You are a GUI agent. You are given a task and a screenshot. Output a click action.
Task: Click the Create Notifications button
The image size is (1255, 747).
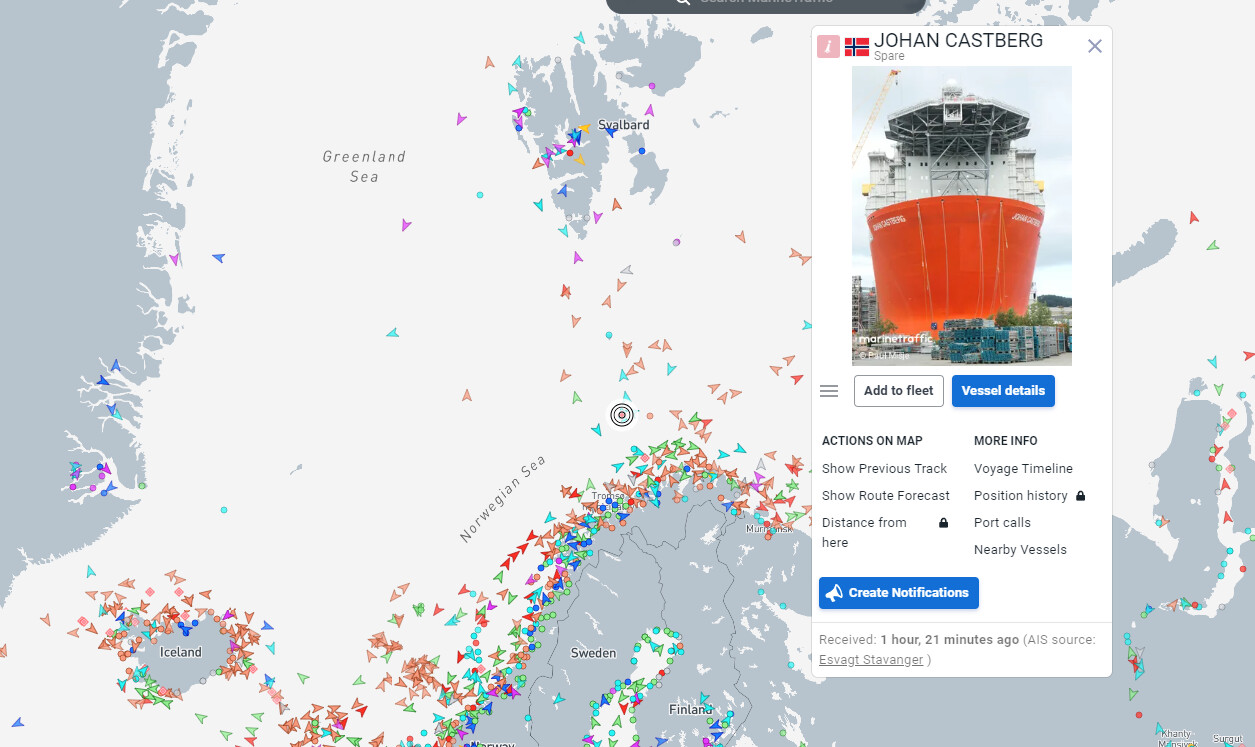(899, 593)
